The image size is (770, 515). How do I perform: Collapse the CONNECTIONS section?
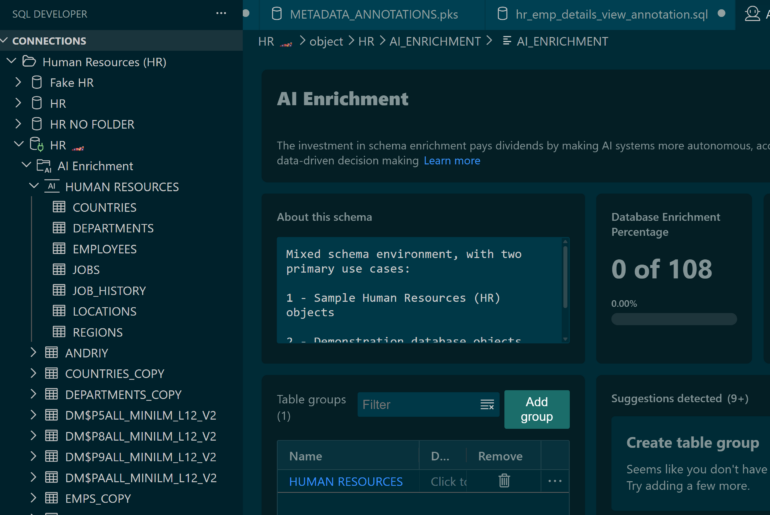coord(6,41)
